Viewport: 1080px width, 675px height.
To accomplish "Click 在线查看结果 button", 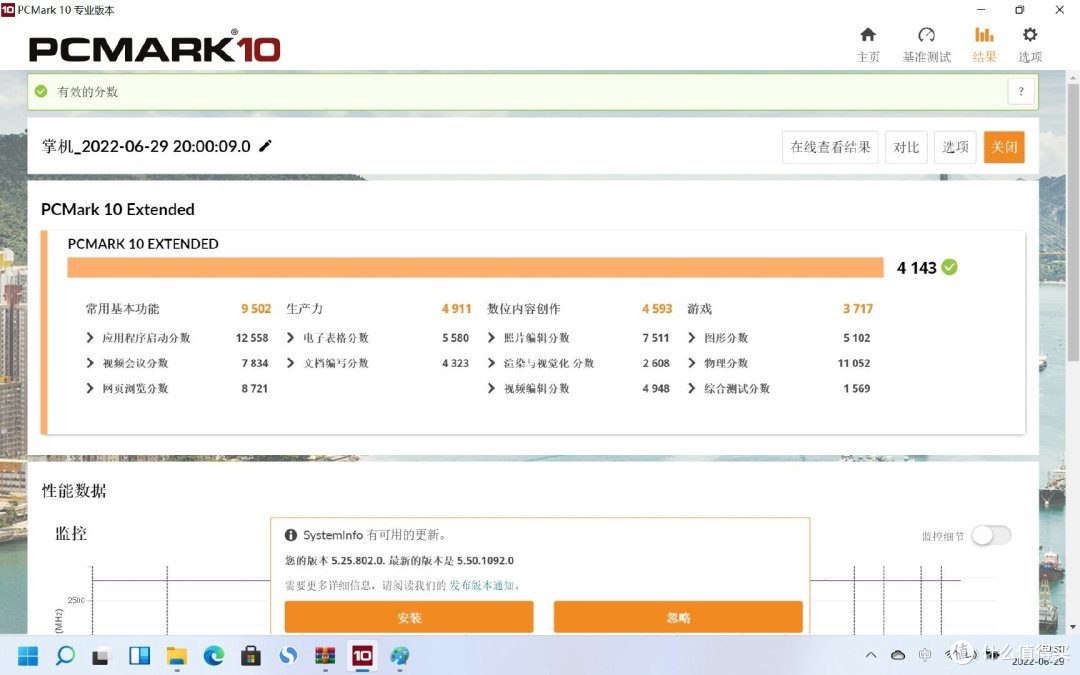I will click(x=830, y=147).
